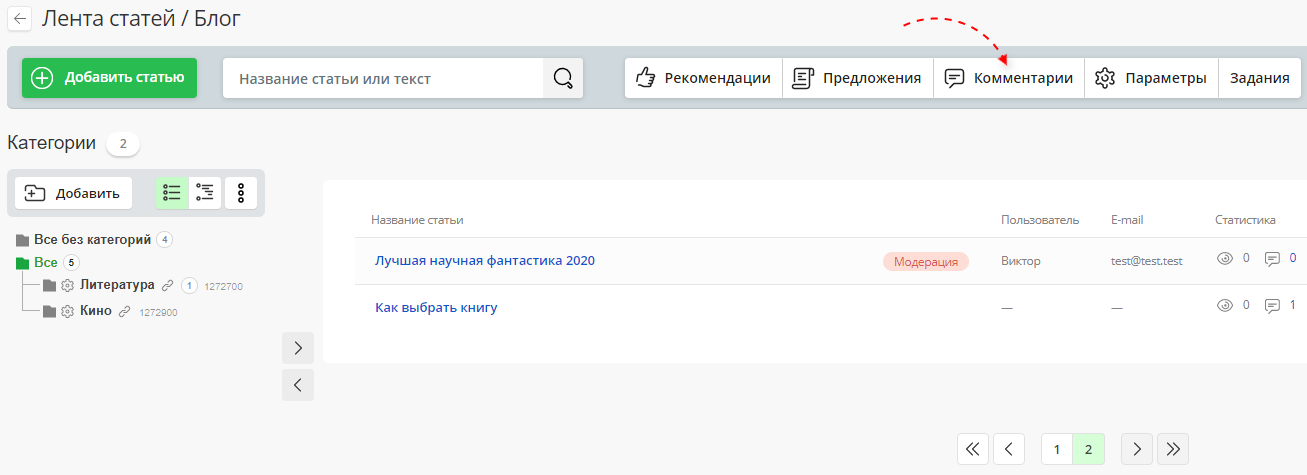Image resolution: width=1307 pixels, height=475 pixels.
Task: Open the Комментарии section
Action: pos(1009,78)
